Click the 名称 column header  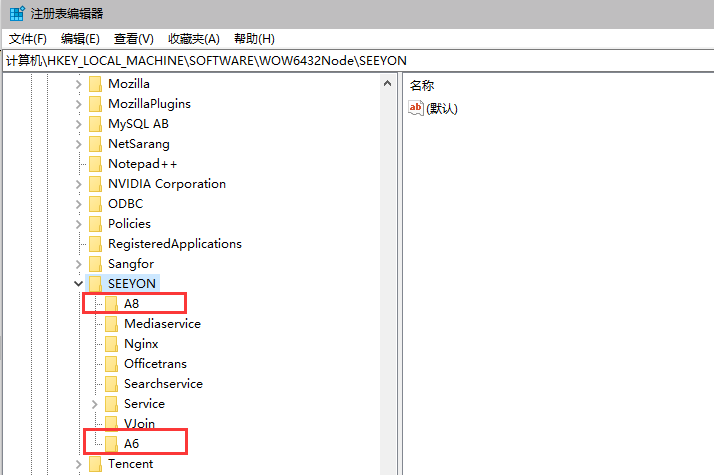422,85
